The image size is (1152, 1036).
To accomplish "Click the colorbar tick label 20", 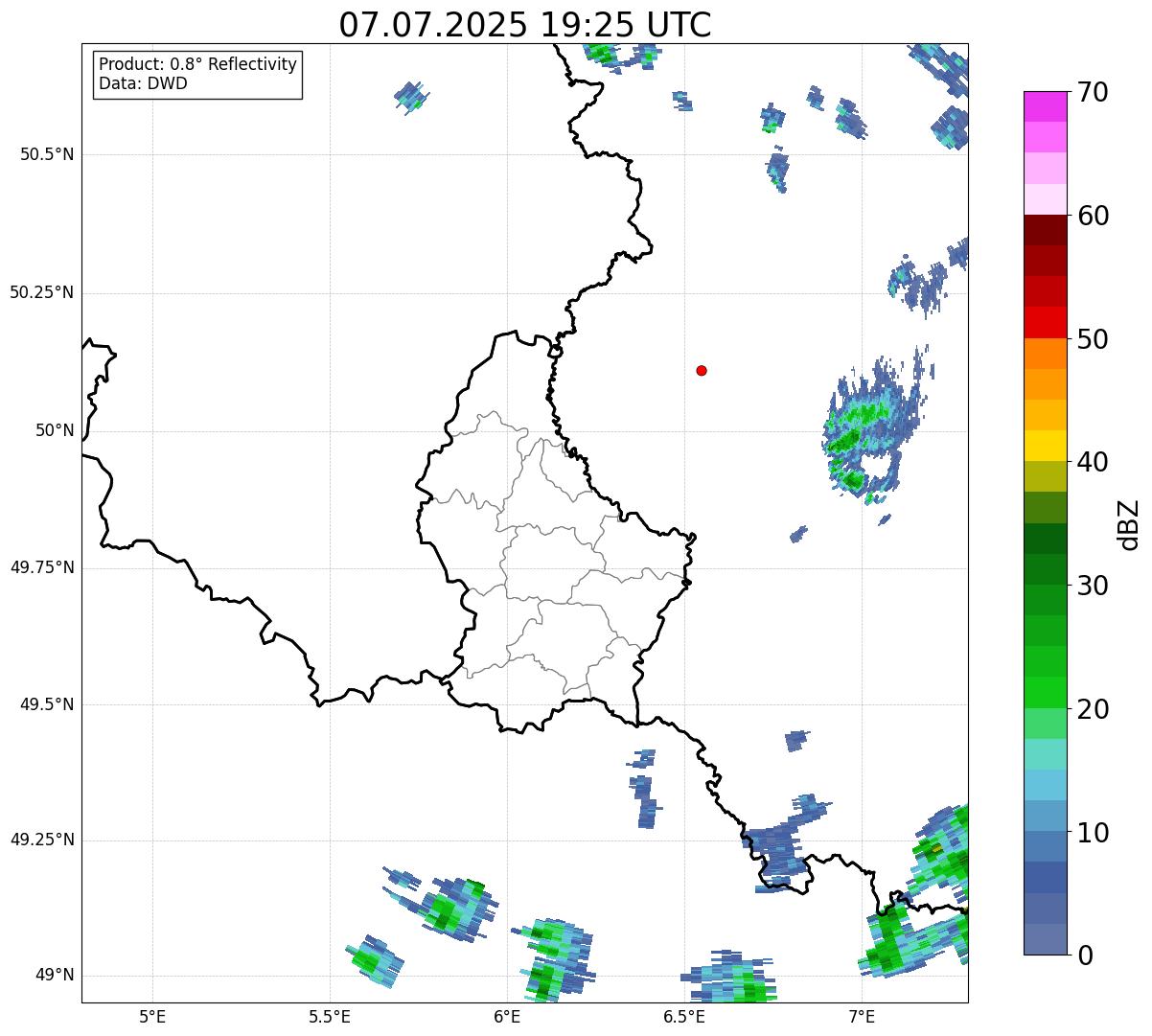I will tap(1093, 709).
